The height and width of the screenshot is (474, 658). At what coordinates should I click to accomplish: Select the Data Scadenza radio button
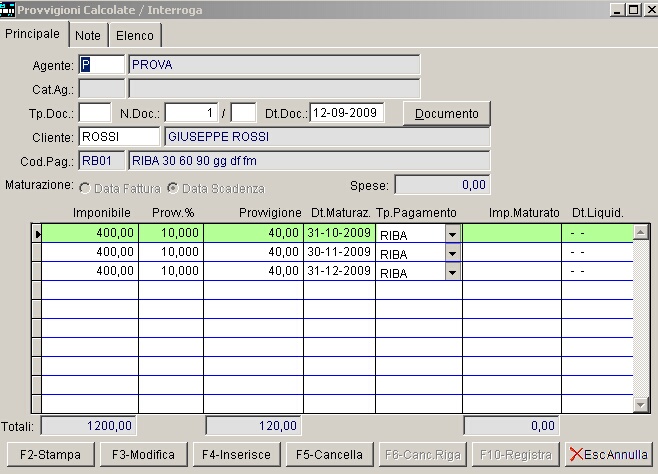(172, 188)
